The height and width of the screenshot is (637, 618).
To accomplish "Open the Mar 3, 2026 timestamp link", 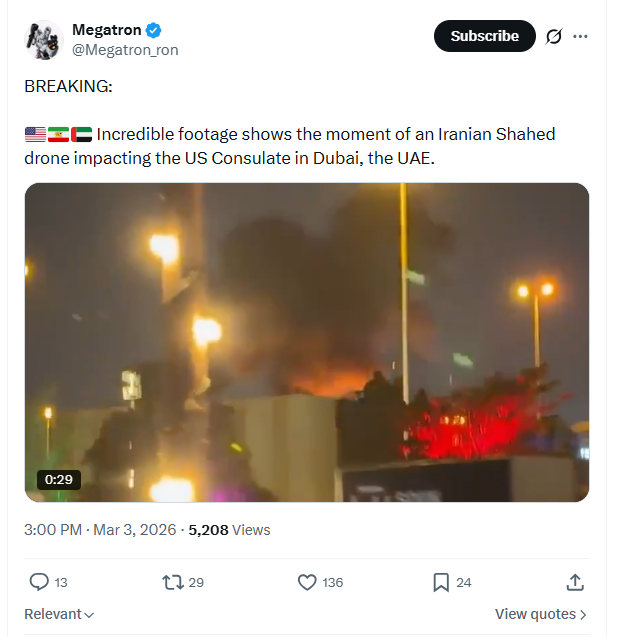I will pos(100,530).
